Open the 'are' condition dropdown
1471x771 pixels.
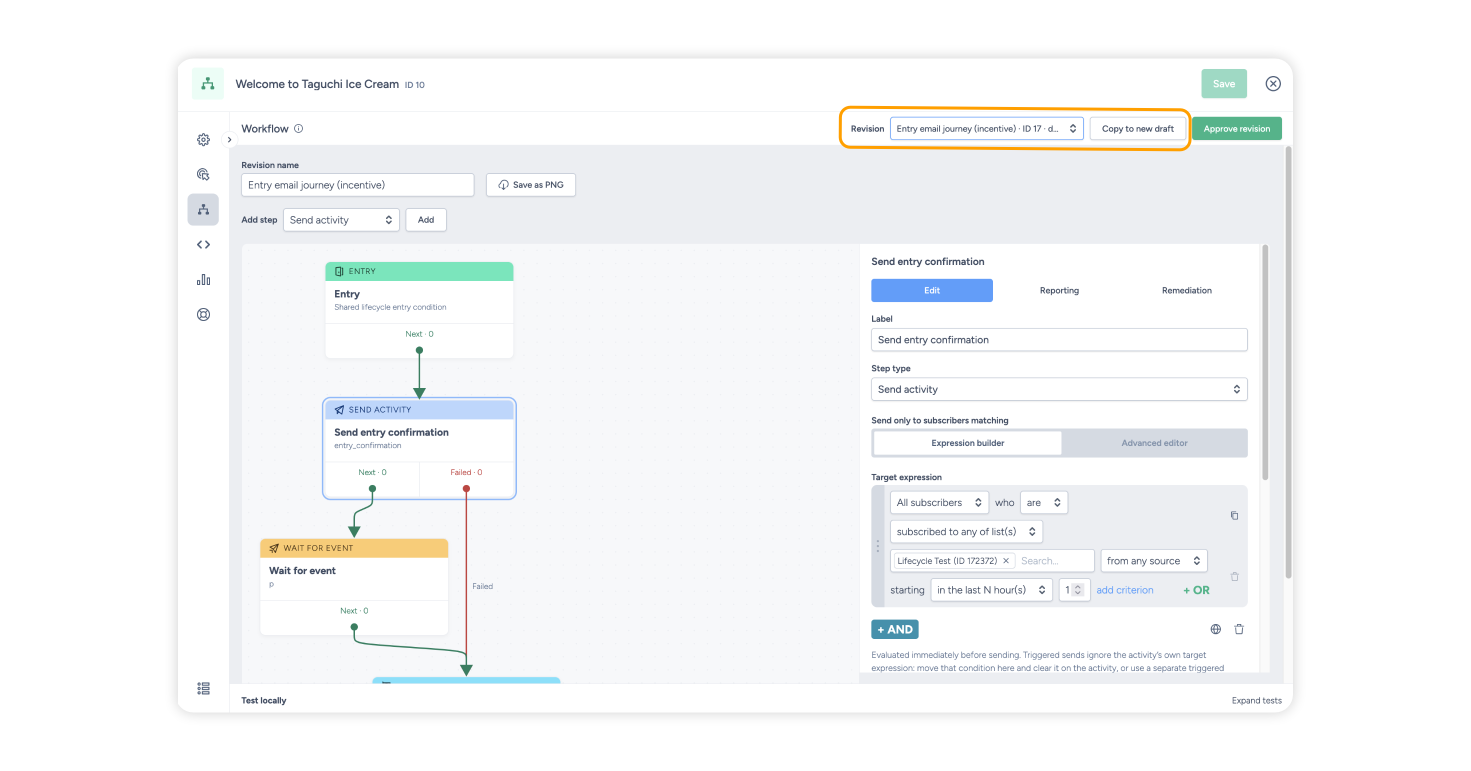(1043, 503)
